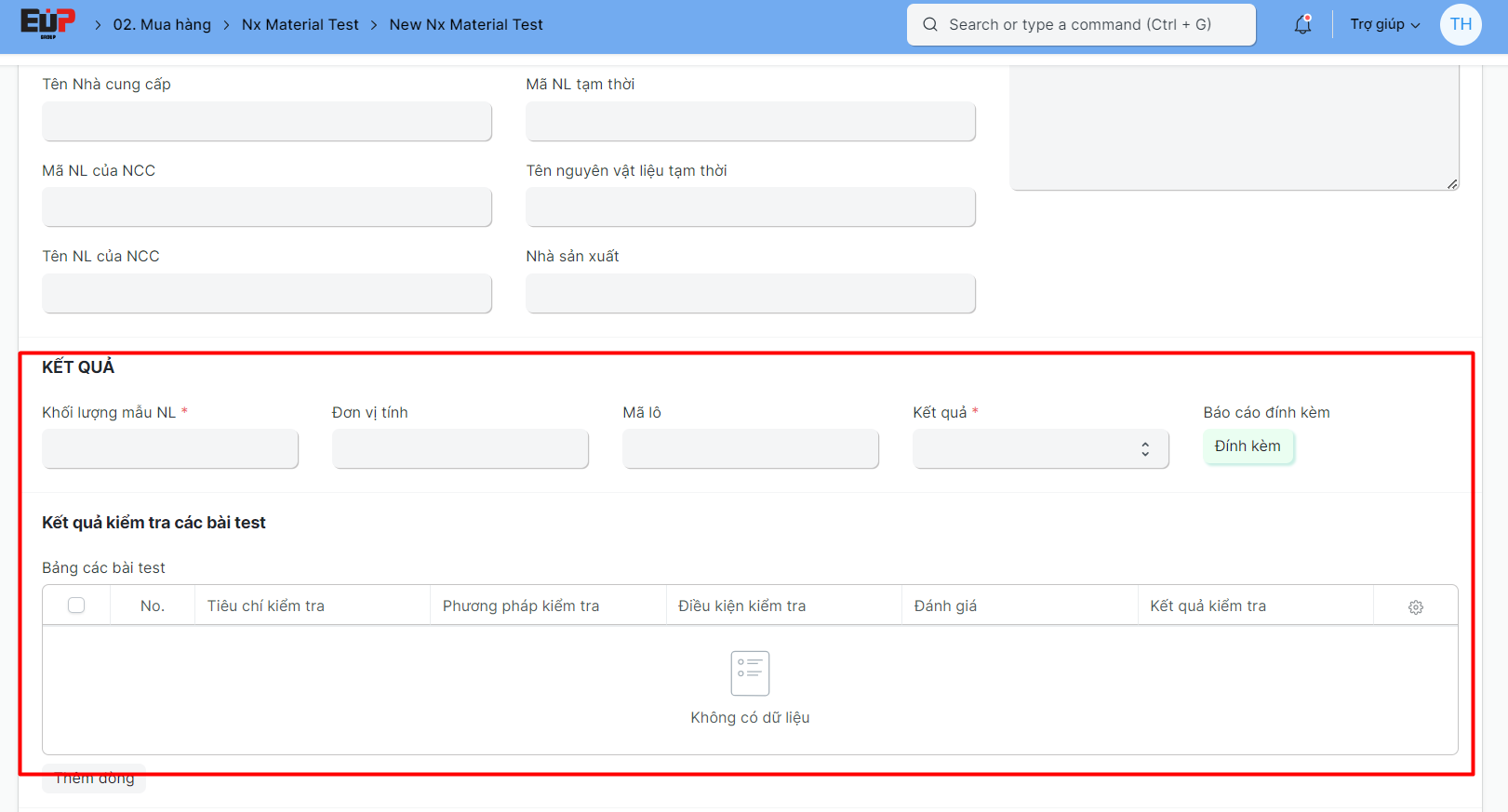Open table column settings gear
The width and height of the screenshot is (1508, 812).
(1415, 606)
